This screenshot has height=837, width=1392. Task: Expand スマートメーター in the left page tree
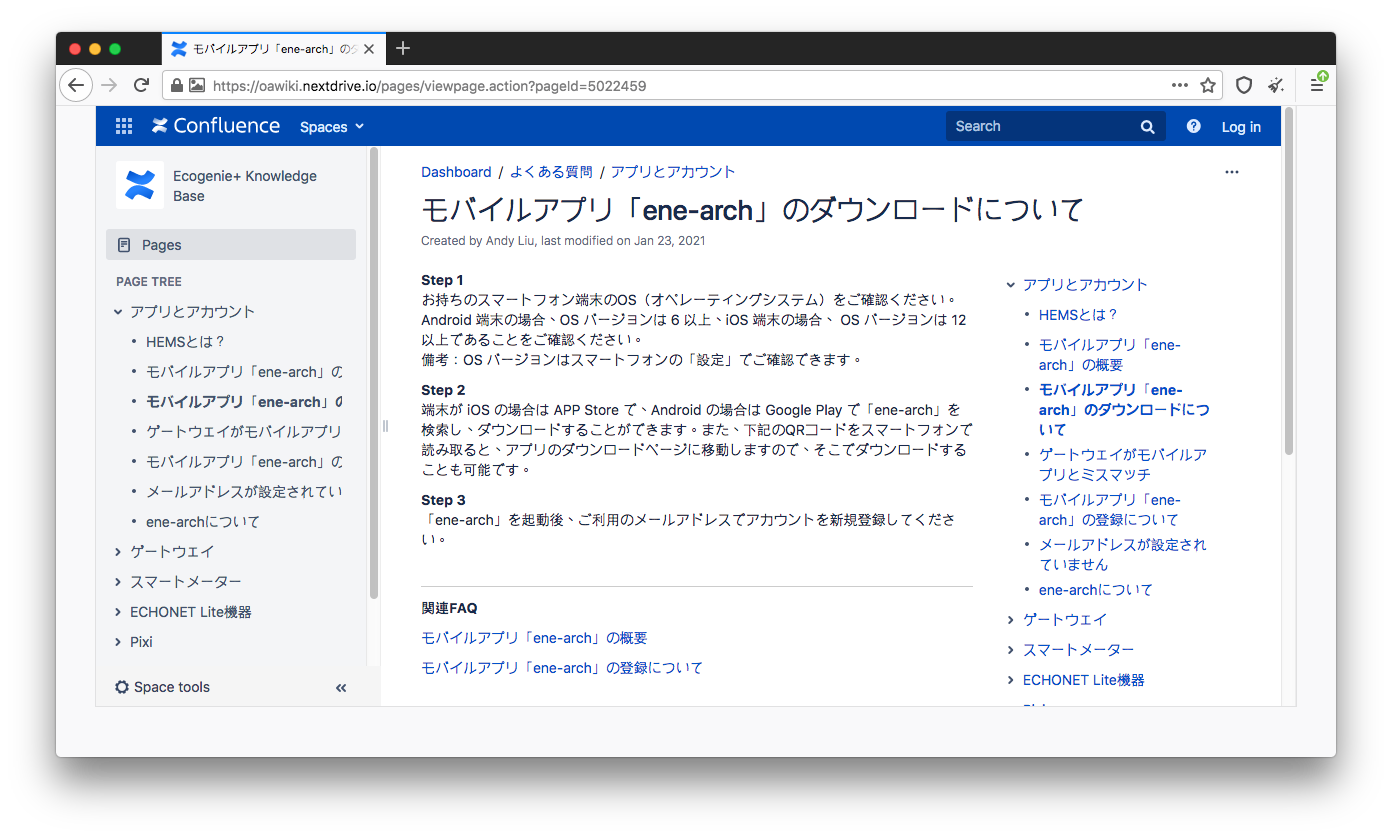pos(118,582)
